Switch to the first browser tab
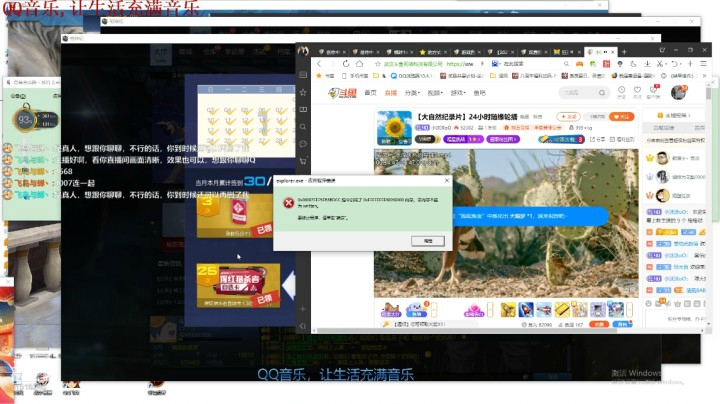The width and height of the screenshot is (720, 404). point(330,52)
